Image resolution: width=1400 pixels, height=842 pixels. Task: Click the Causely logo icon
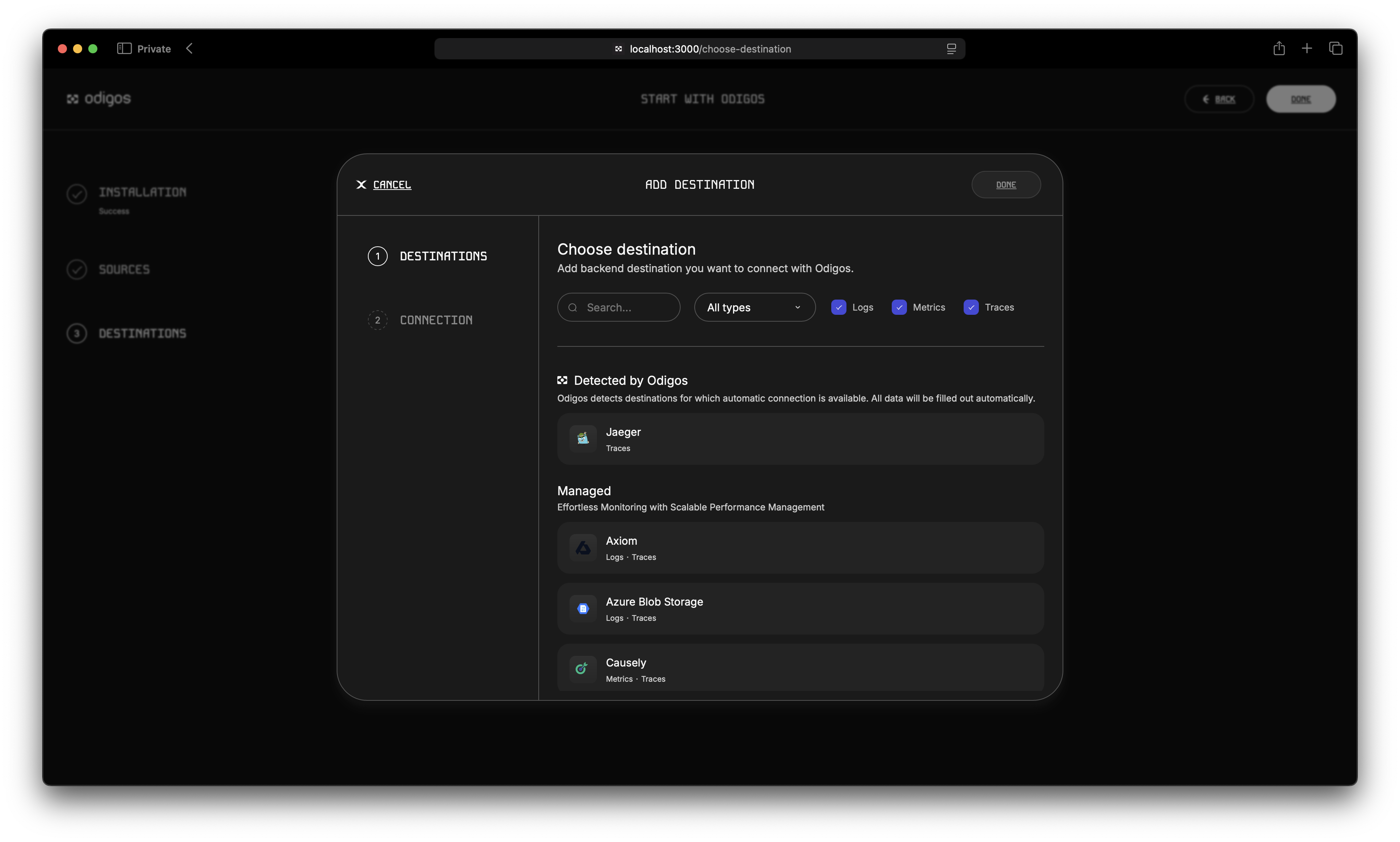(x=582, y=669)
